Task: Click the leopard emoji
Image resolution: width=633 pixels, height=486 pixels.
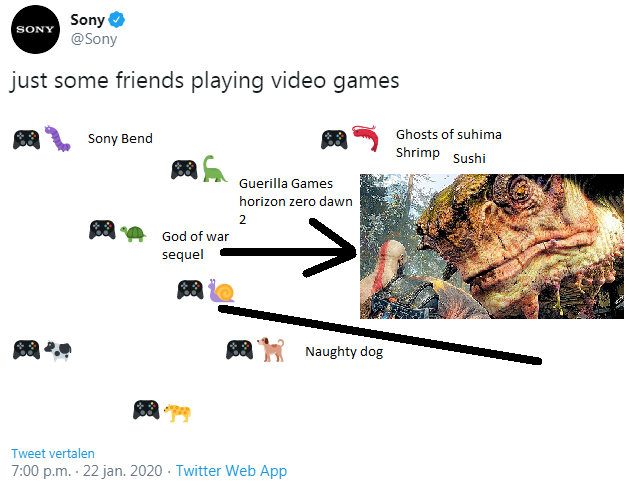Action: click(x=178, y=413)
